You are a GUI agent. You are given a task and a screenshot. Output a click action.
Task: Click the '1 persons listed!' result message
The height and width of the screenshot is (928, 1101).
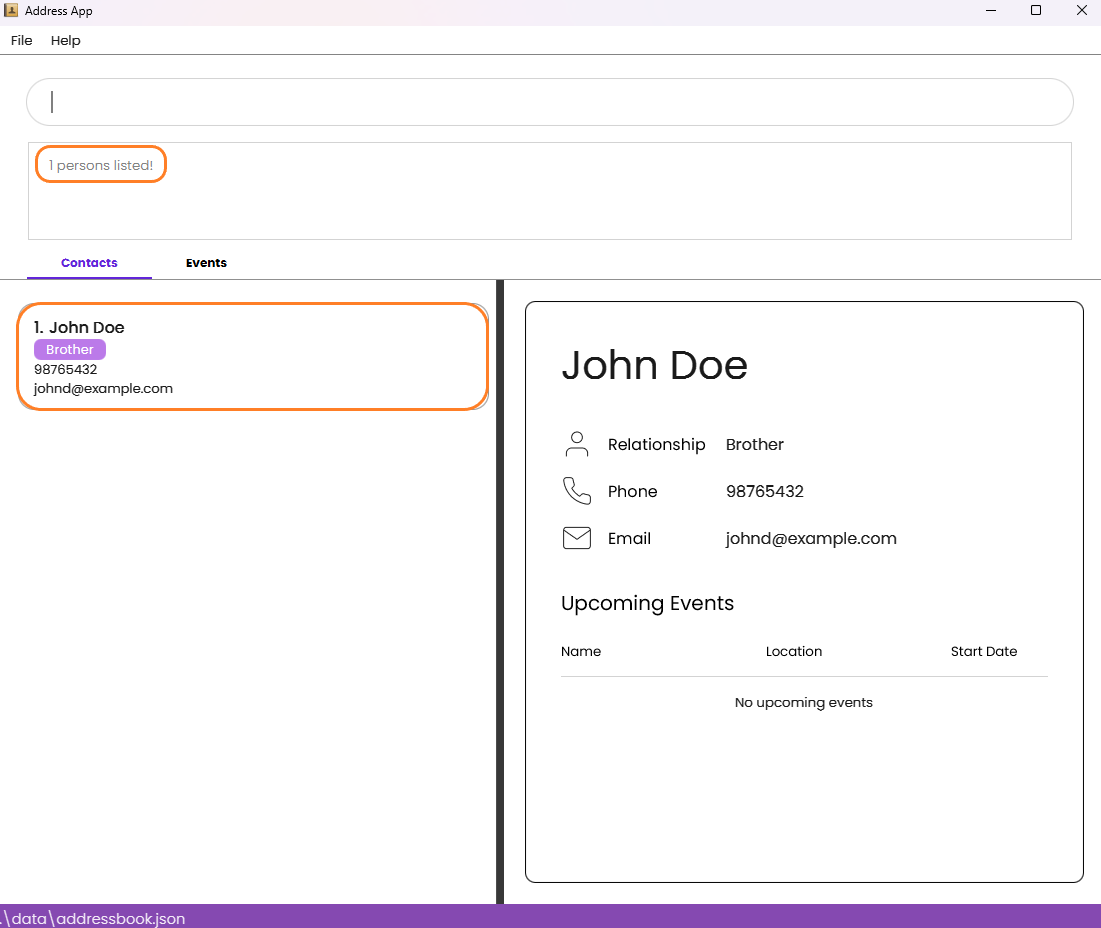100,165
